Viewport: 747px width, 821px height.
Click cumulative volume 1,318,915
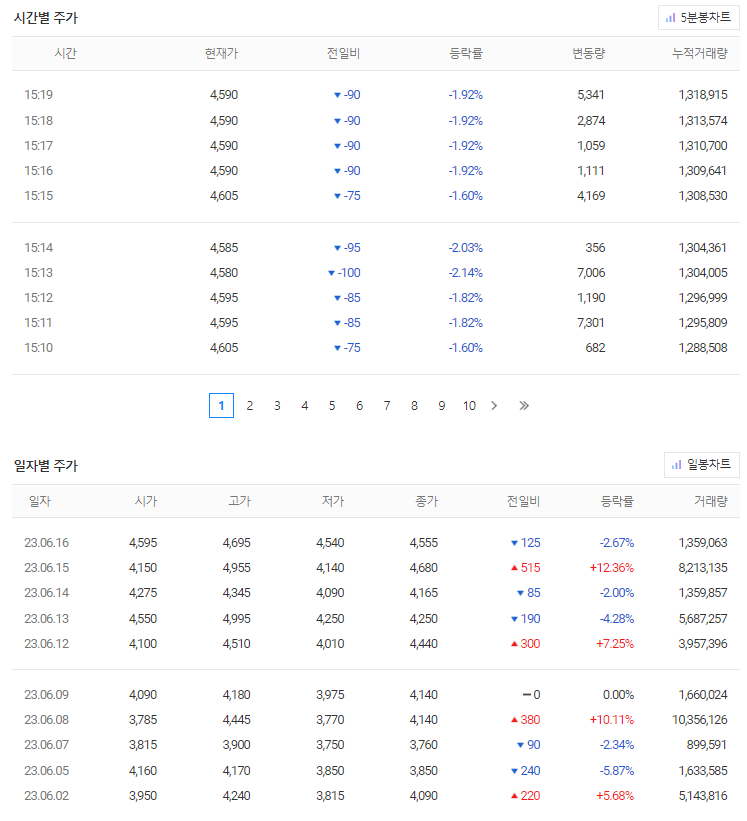[703, 95]
